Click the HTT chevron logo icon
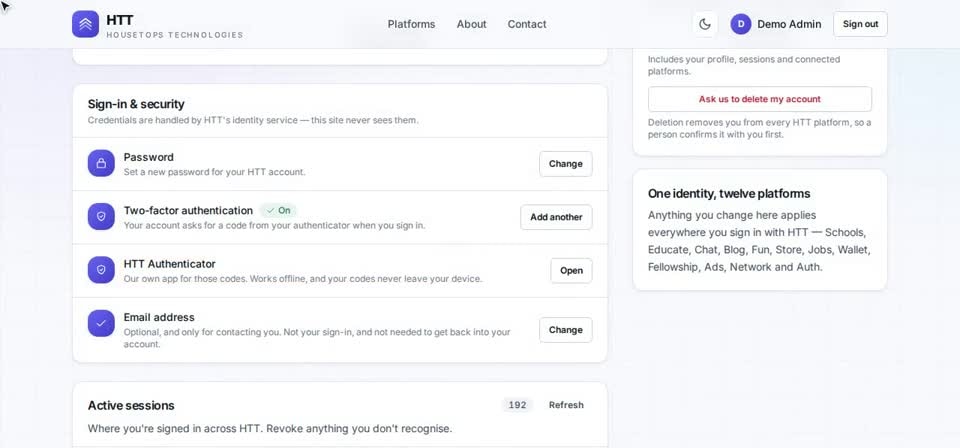This screenshot has width=960, height=448. coord(85,24)
